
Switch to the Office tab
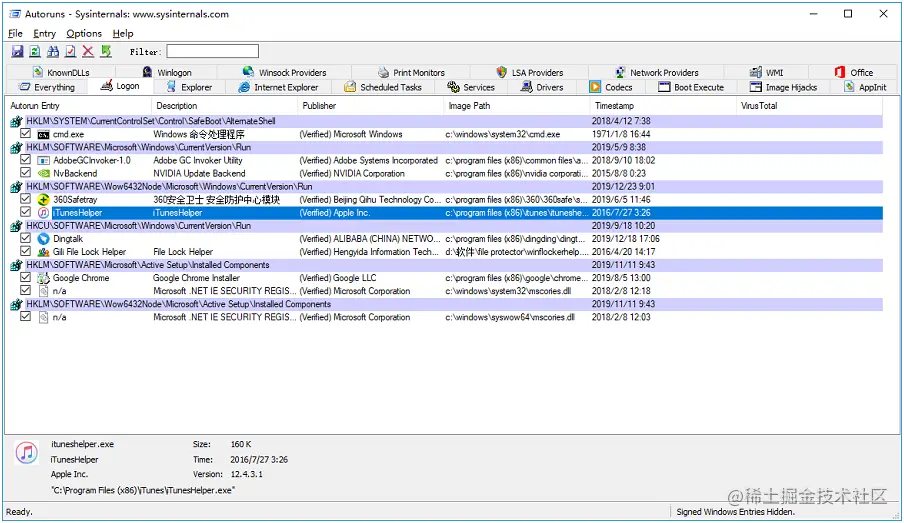coord(854,72)
